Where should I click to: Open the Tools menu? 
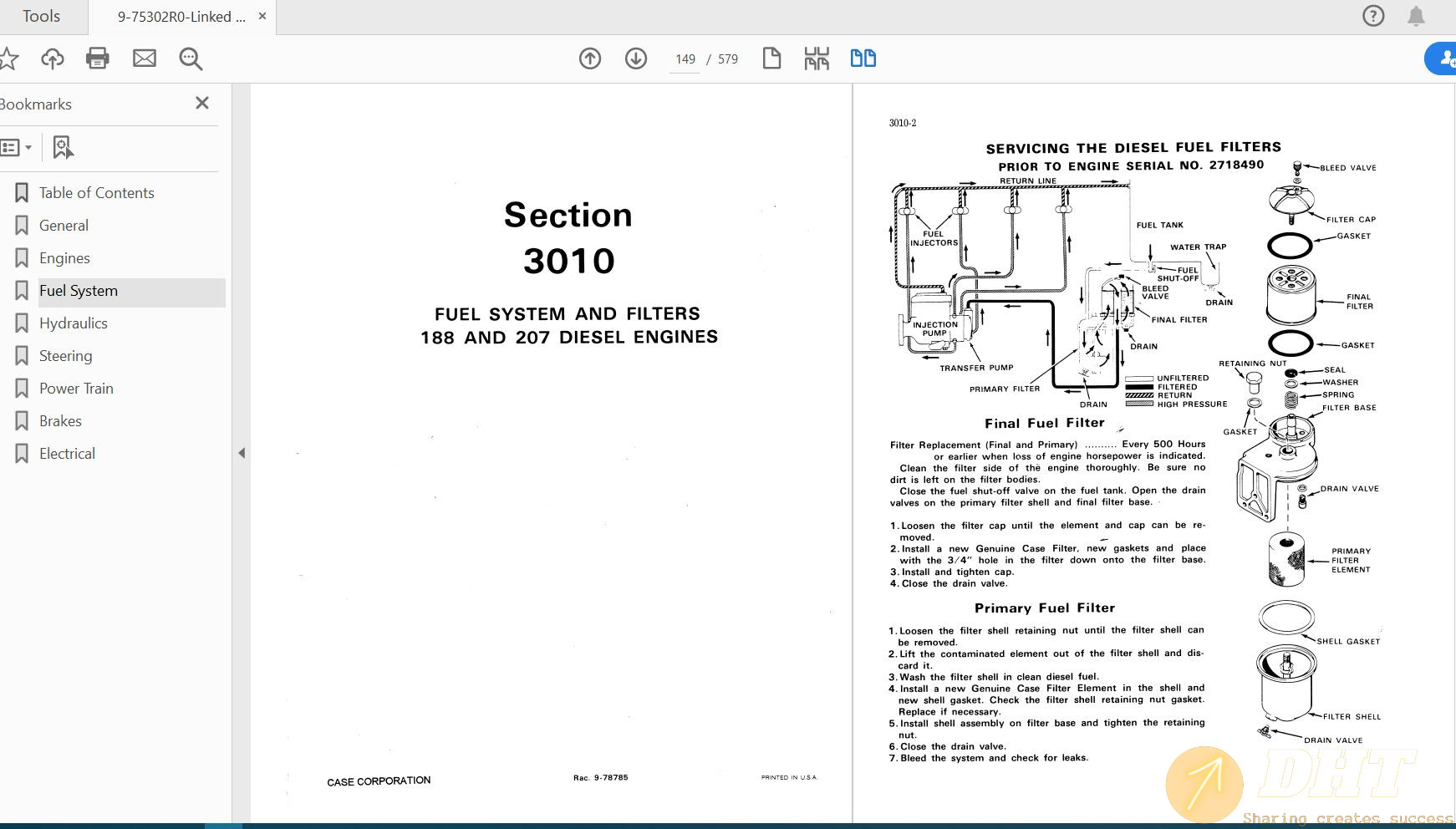point(40,15)
